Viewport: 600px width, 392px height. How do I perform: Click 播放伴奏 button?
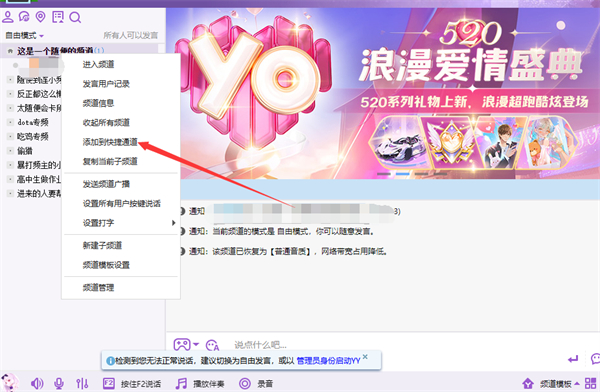209,384
